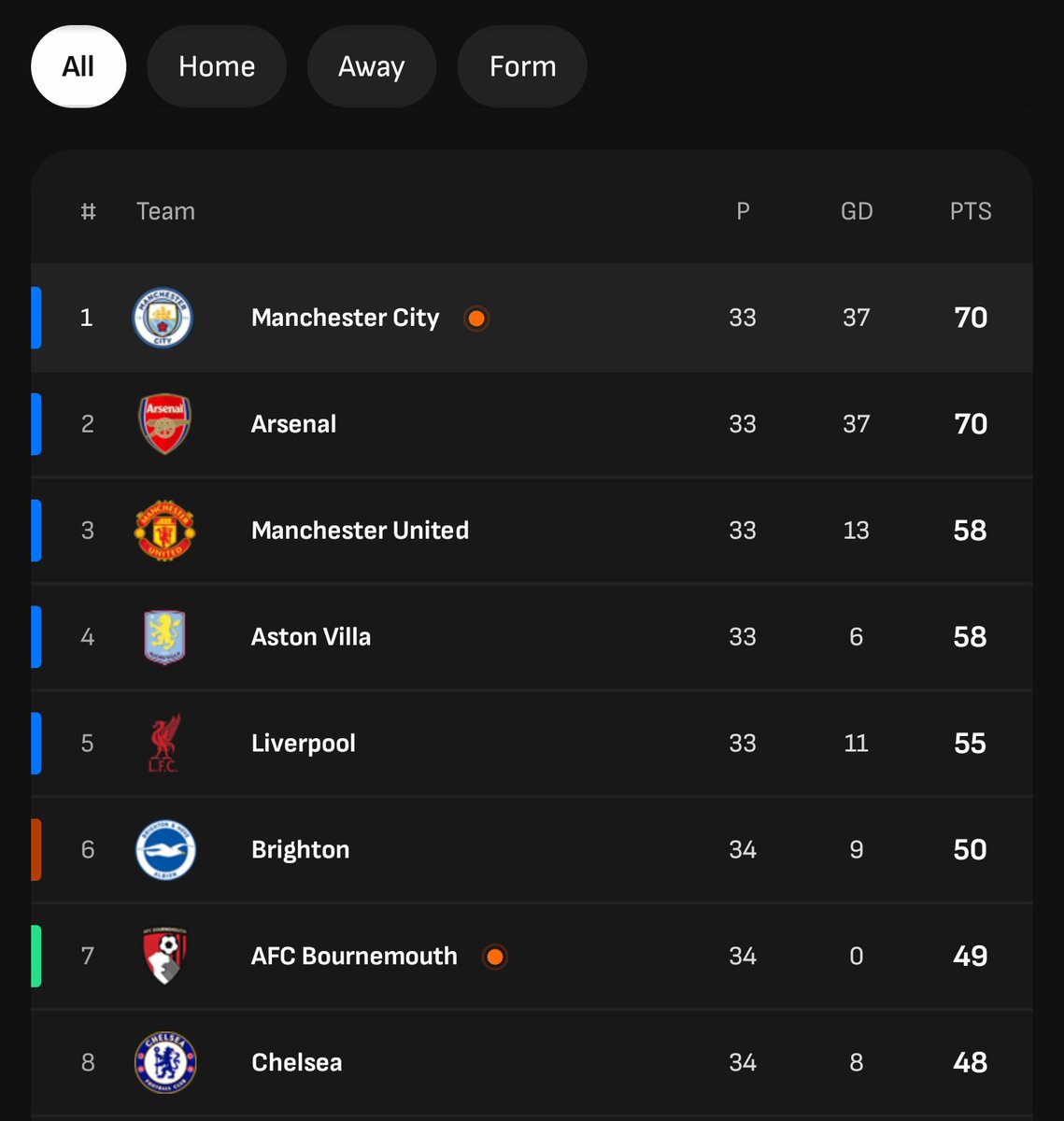Click the Brighton club crest

pos(164,850)
